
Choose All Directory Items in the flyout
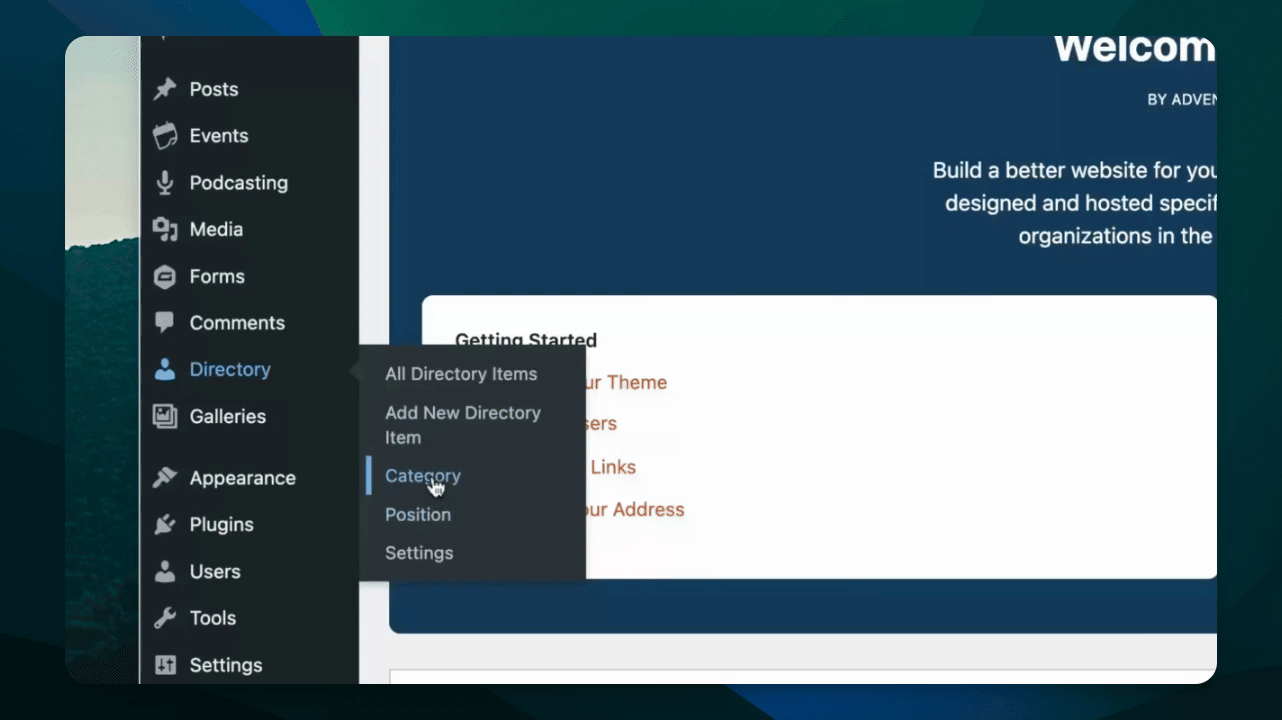(x=461, y=374)
